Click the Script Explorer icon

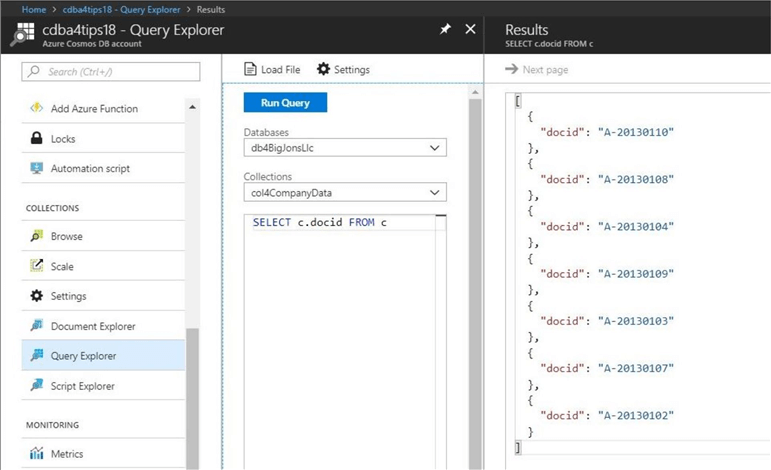coord(36,385)
